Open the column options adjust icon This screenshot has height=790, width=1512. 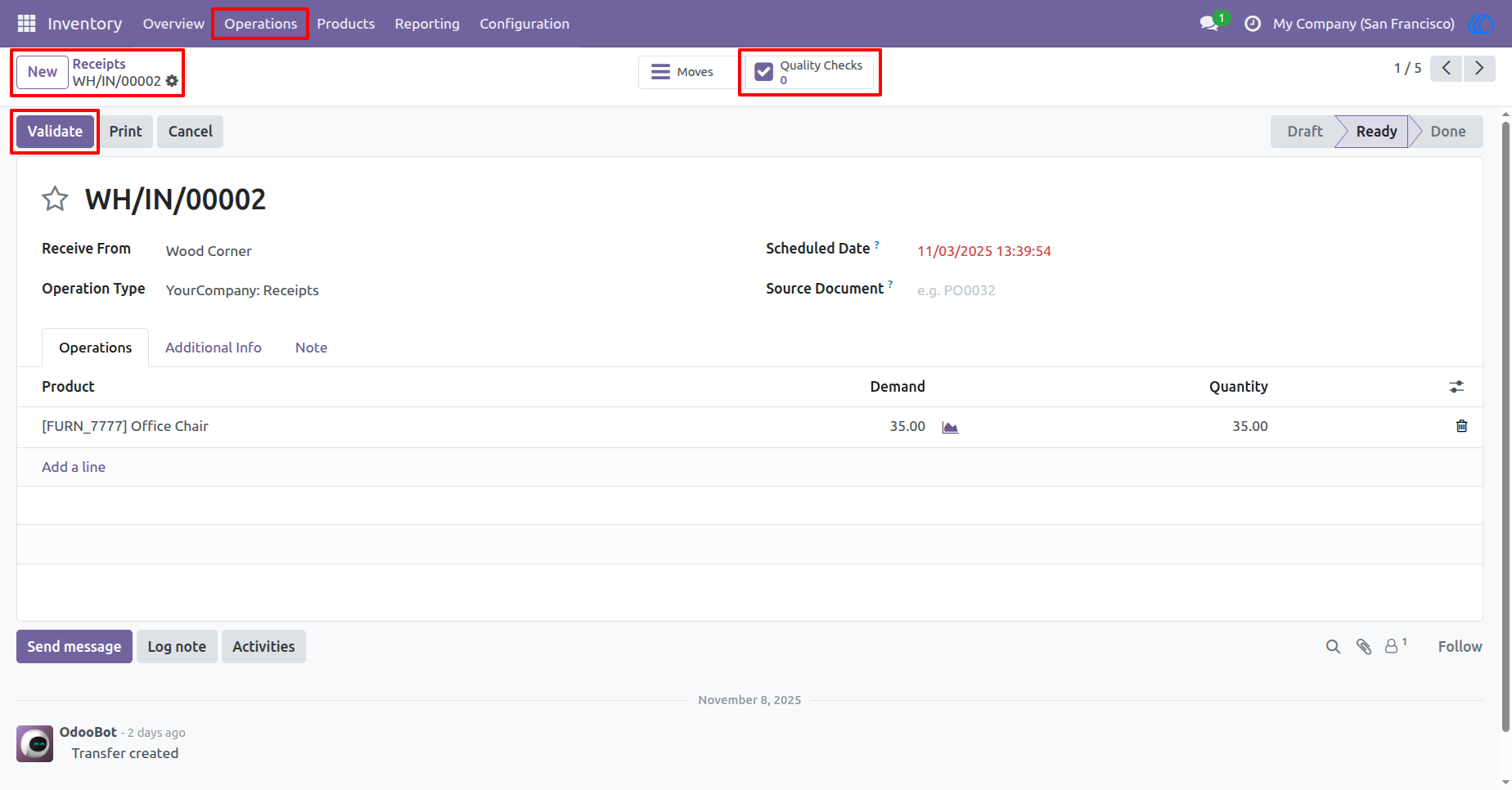tap(1456, 387)
